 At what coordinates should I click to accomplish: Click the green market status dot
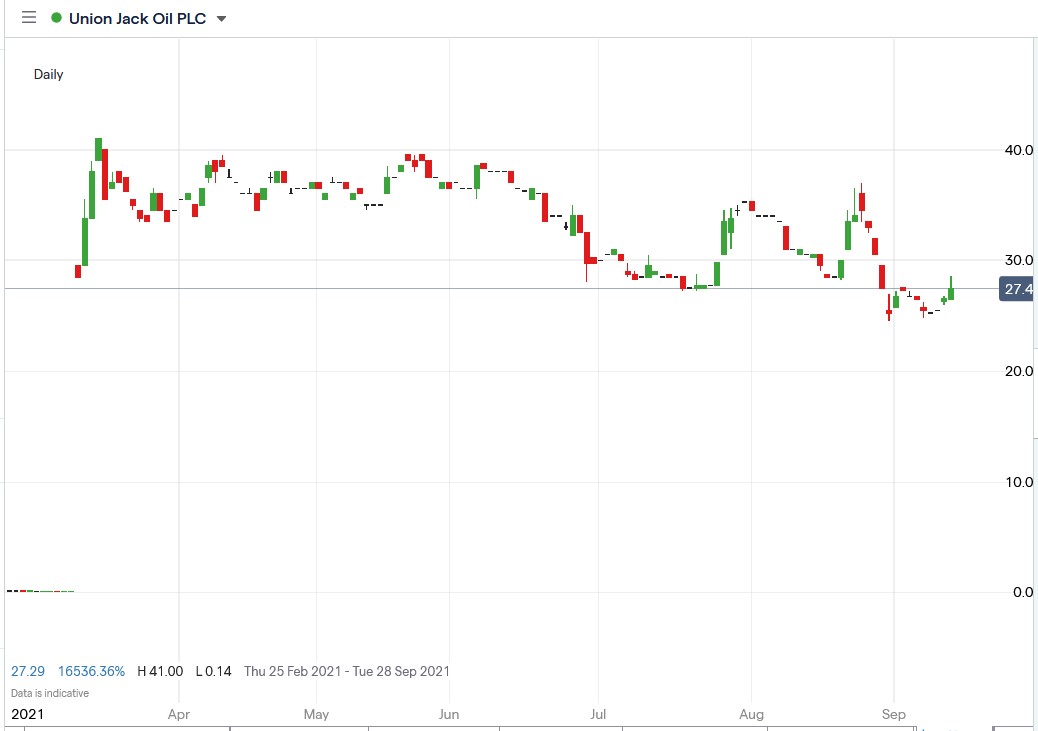pos(58,17)
